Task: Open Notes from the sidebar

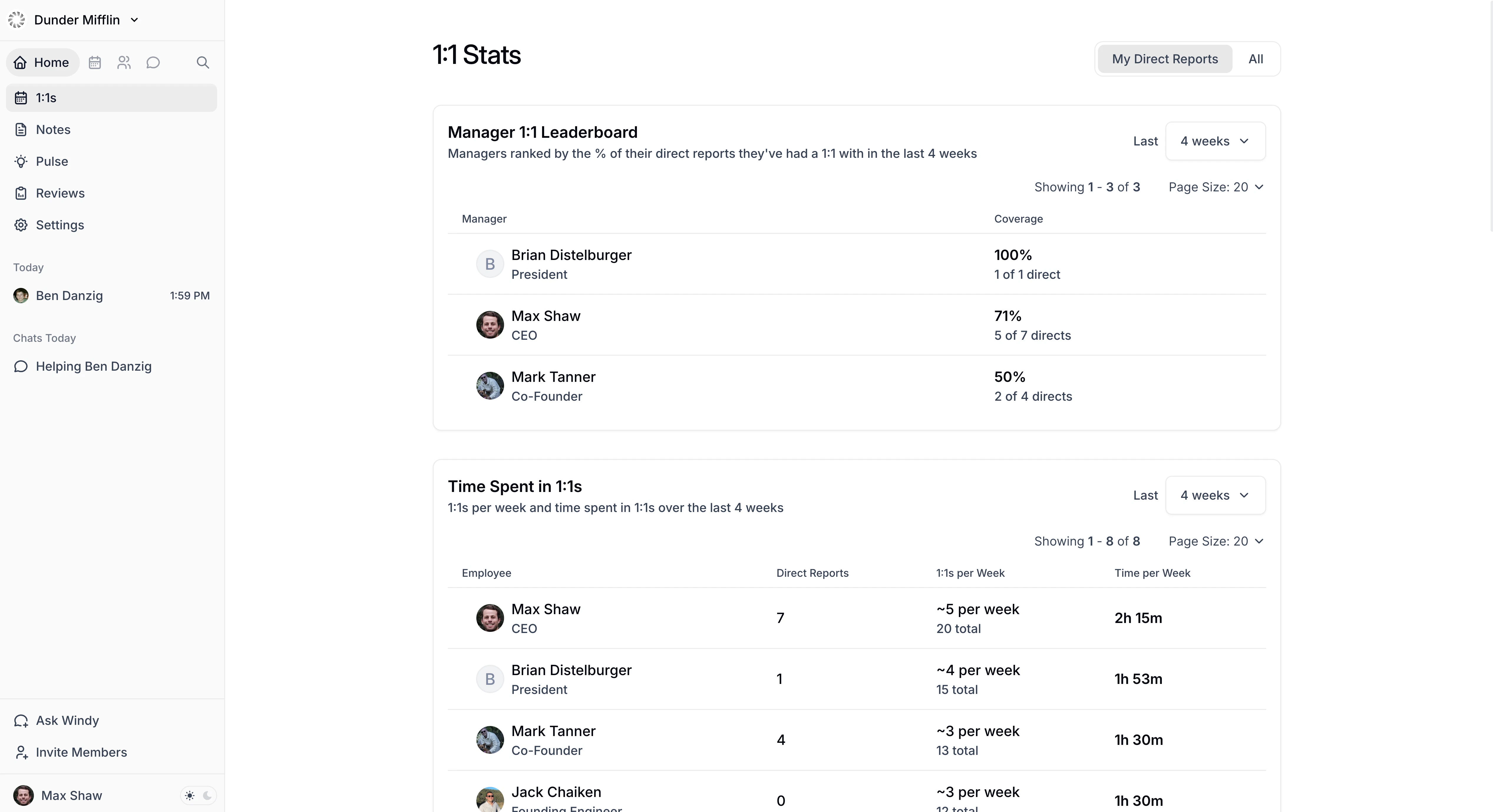Action: pyautogui.click(x=53, y=129)
